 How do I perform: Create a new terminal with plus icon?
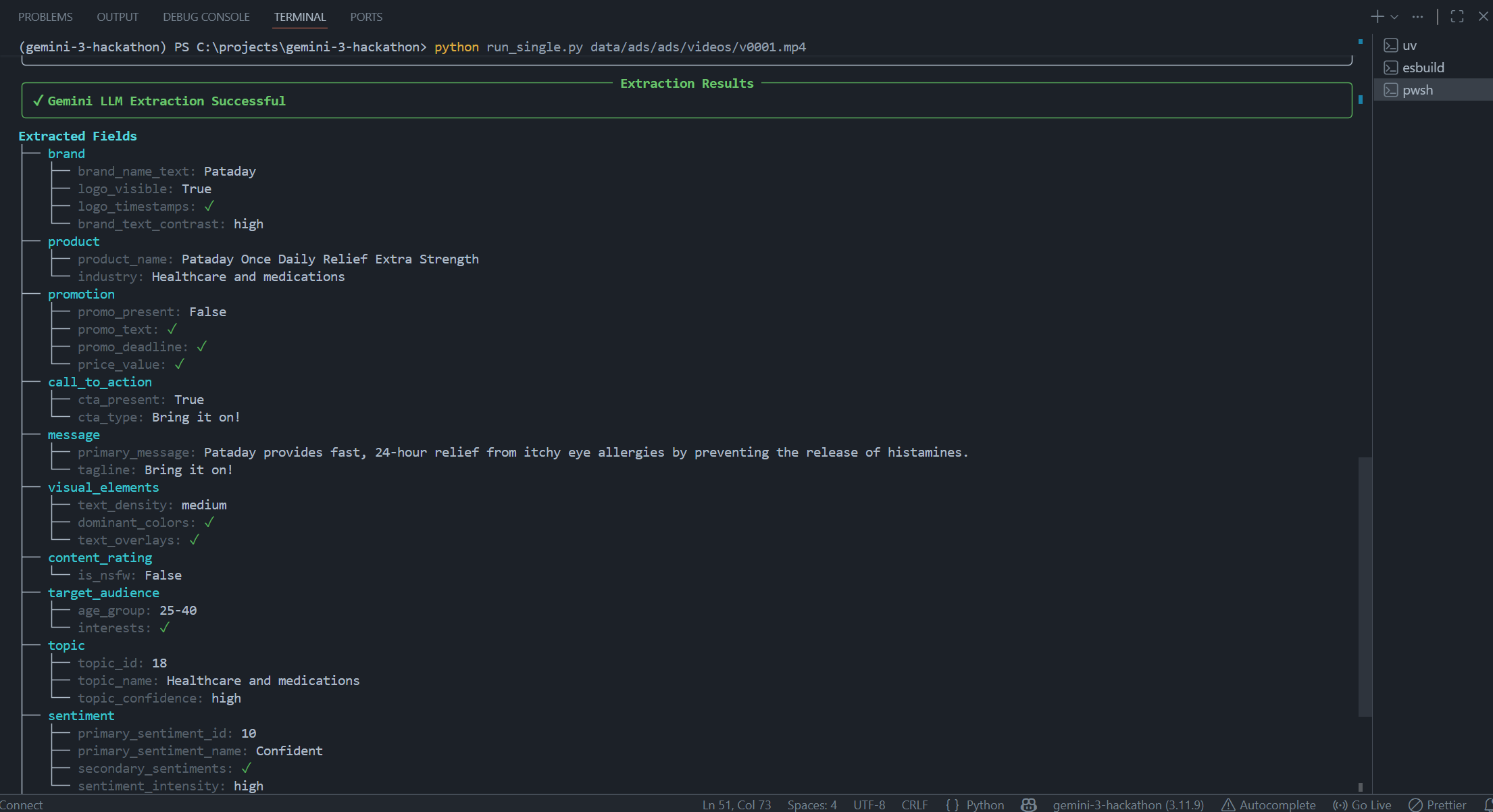coord(1377,17)
